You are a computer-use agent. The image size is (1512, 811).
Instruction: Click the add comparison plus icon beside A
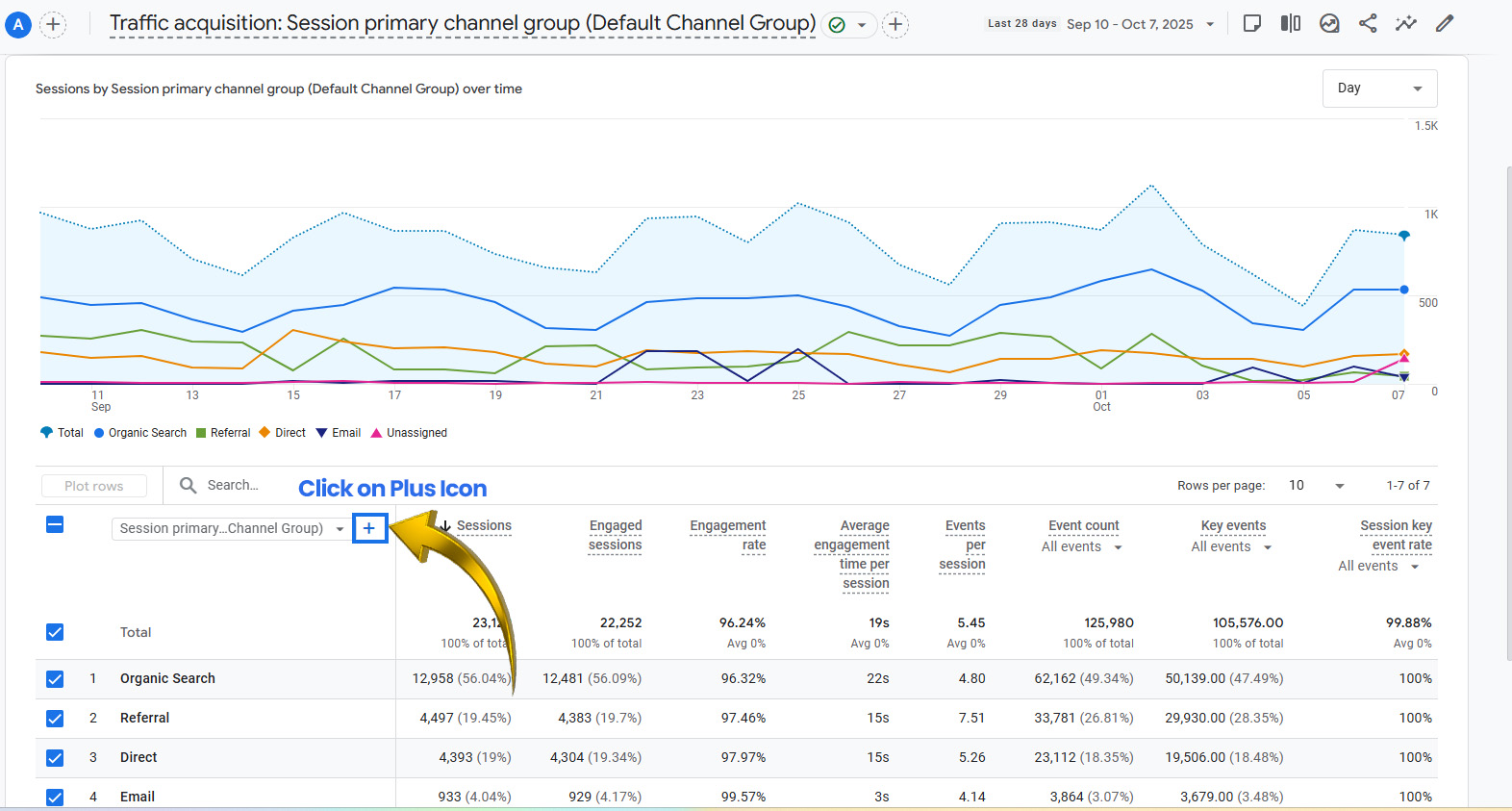coord(53,24)
